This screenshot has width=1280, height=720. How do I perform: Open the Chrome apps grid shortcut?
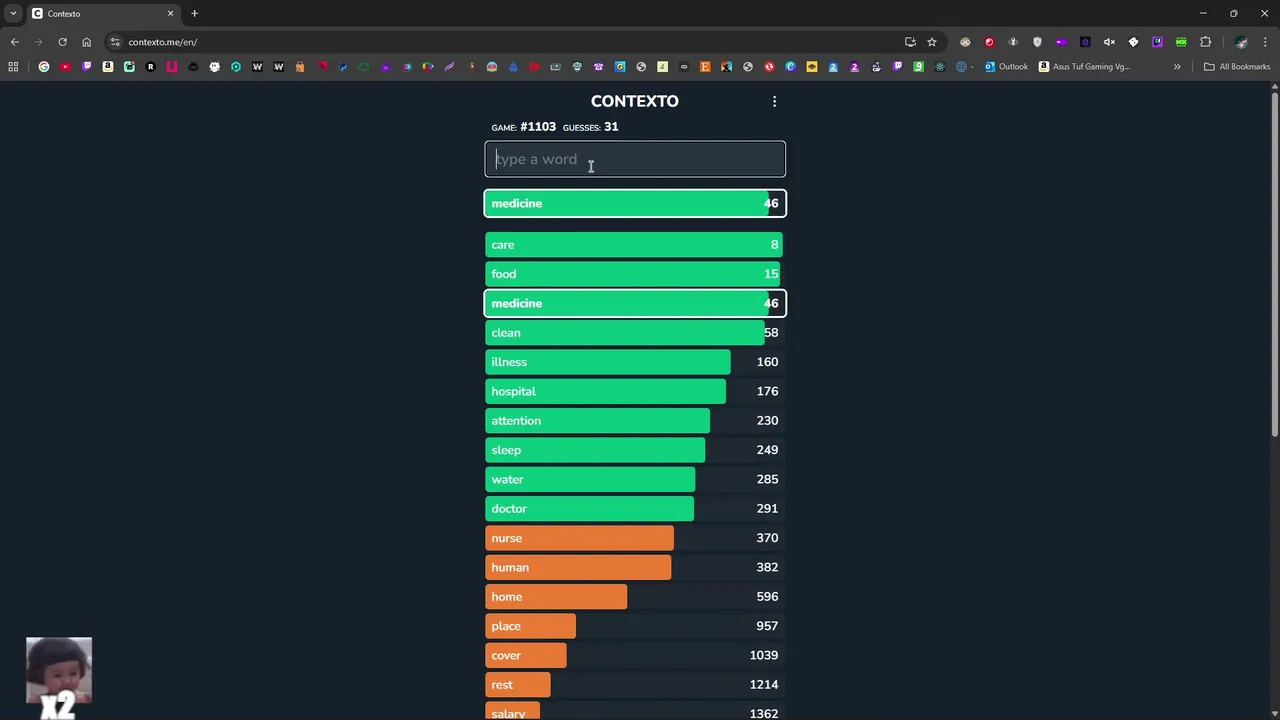[x=13, y=67]
